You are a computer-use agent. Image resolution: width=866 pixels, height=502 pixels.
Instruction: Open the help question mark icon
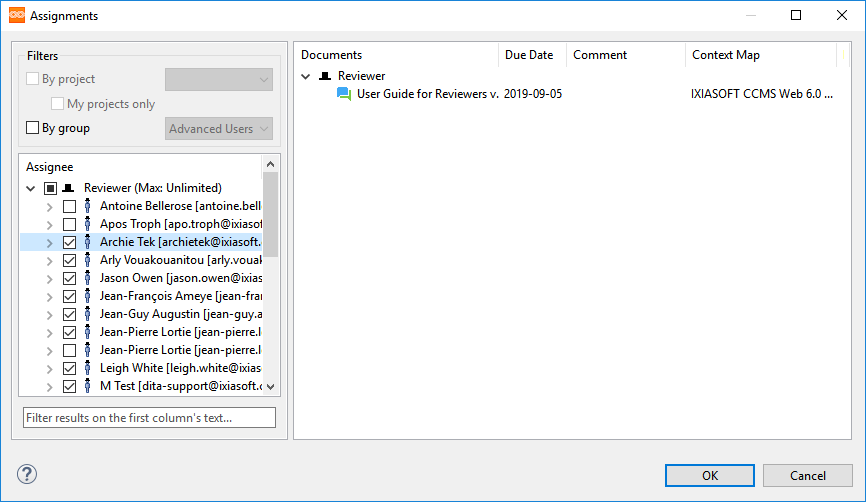(x=27, y=474)
